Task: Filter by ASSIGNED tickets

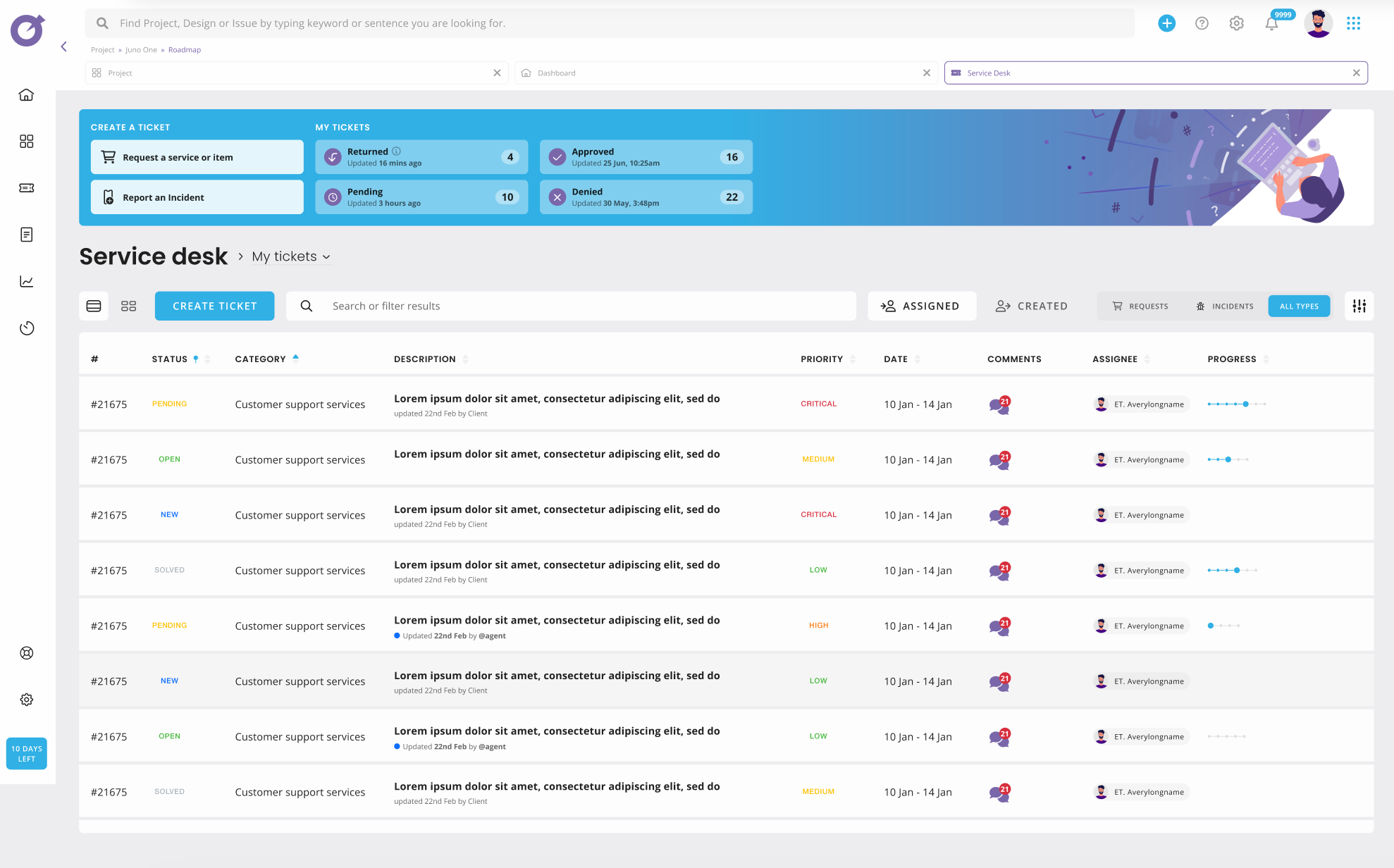Action: coord(922,306)
